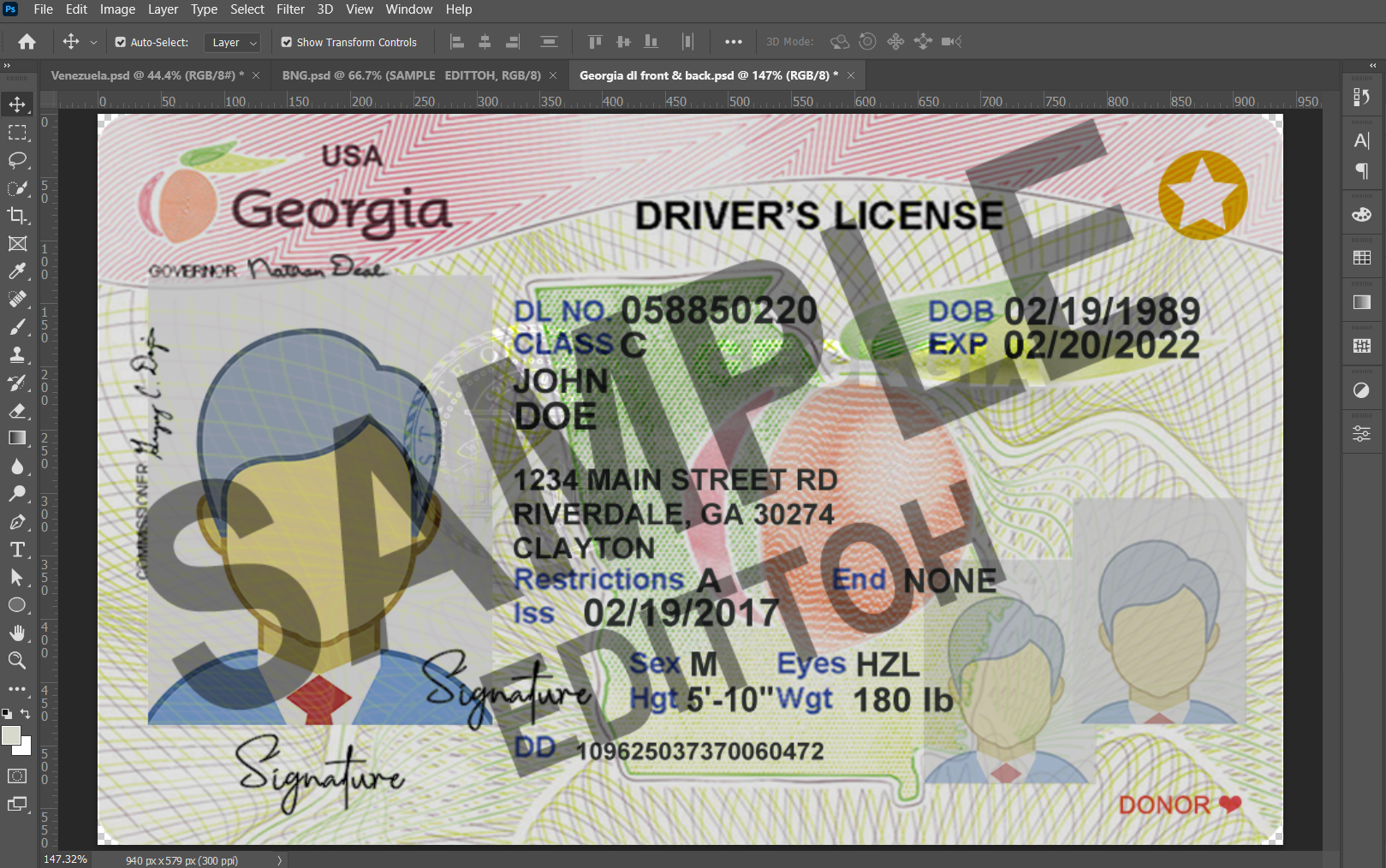1386x868 pixels.
Task: Open the Paragraph panel icon
Action: tap(1361, 170)
